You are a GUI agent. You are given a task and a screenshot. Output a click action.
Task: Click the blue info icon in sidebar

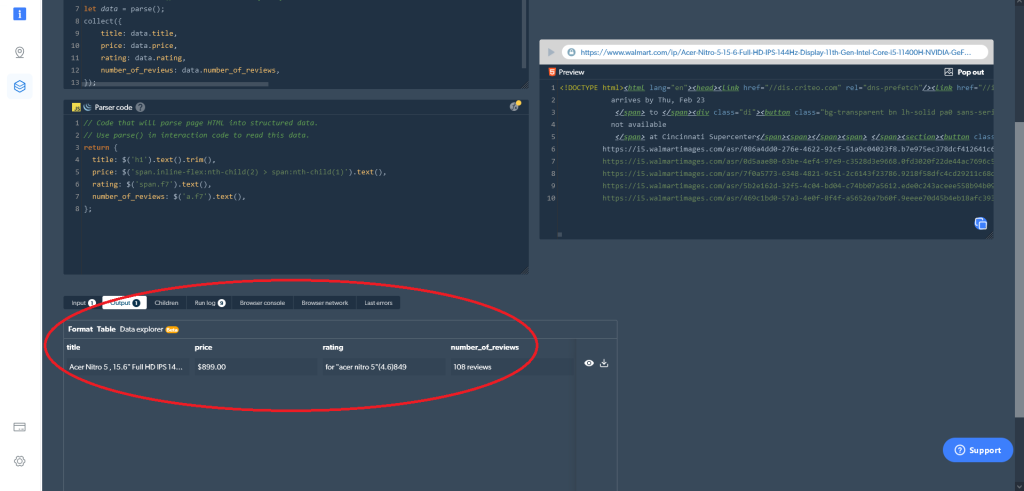click(x=20, y=14)
